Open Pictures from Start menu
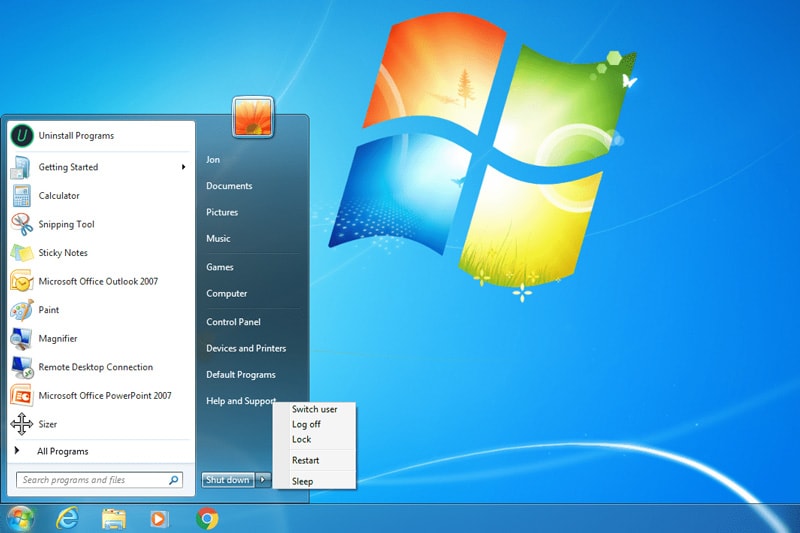This screenshot has width=800, height=533. click(x=222, y=212)
